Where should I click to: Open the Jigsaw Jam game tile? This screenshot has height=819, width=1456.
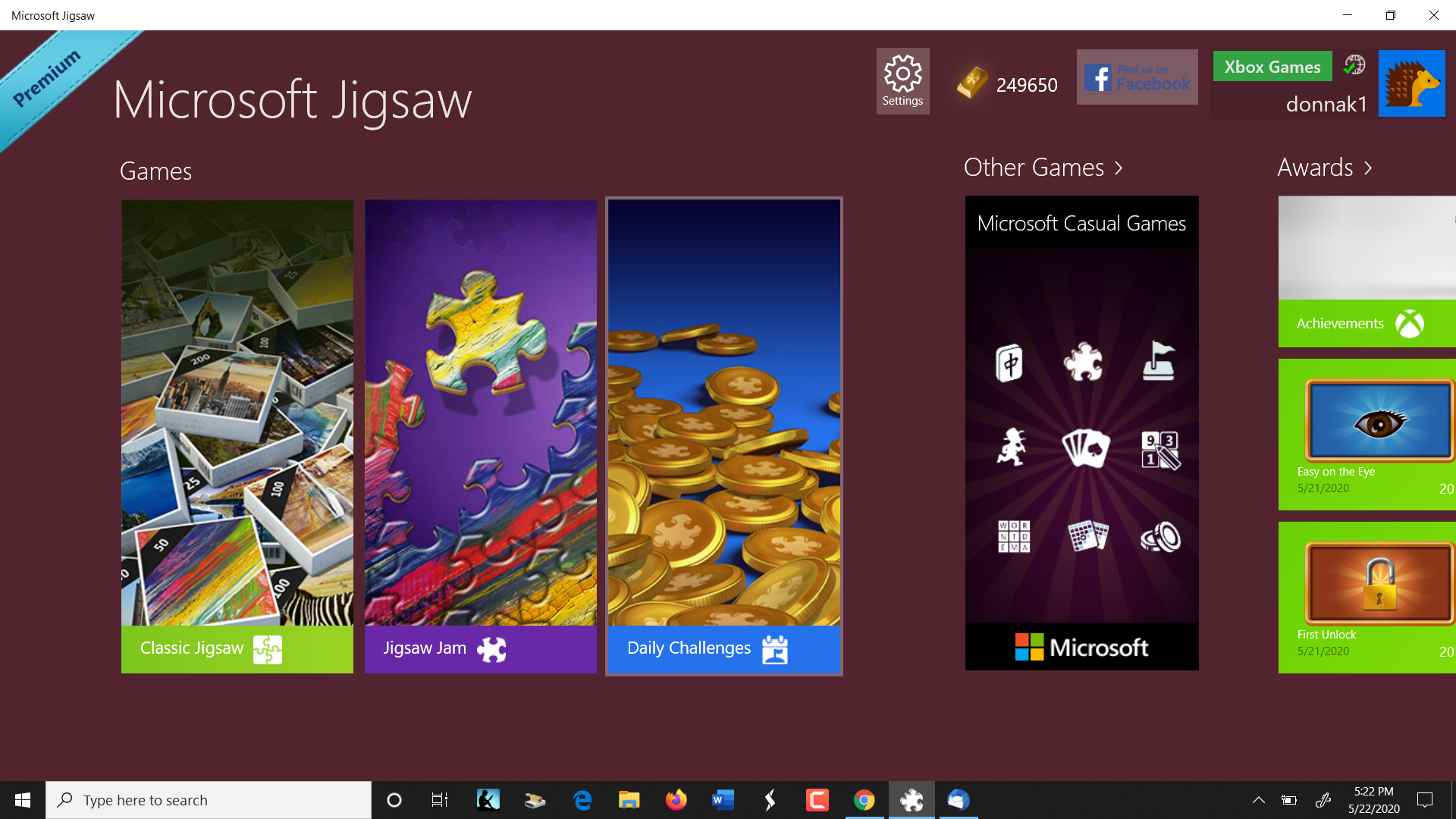click(x=480, y=436)
